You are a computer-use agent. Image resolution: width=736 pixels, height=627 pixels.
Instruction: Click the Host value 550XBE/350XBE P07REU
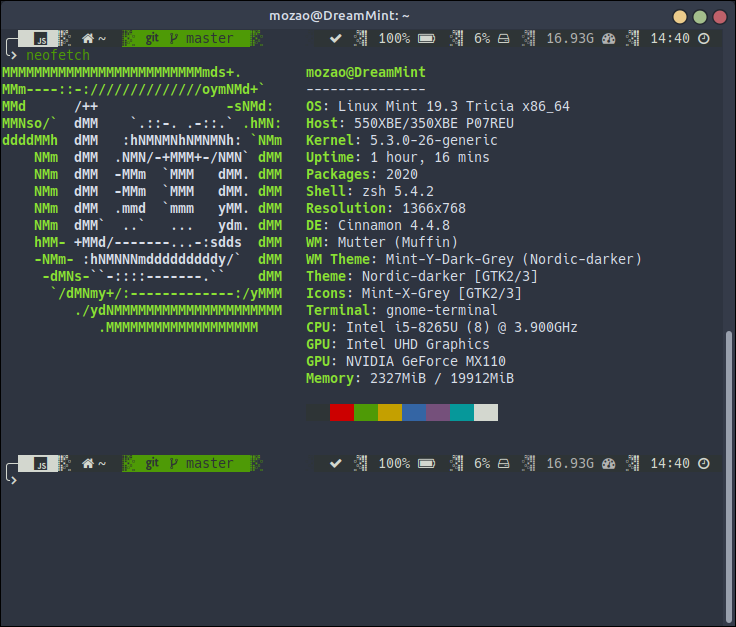point(434,123)
